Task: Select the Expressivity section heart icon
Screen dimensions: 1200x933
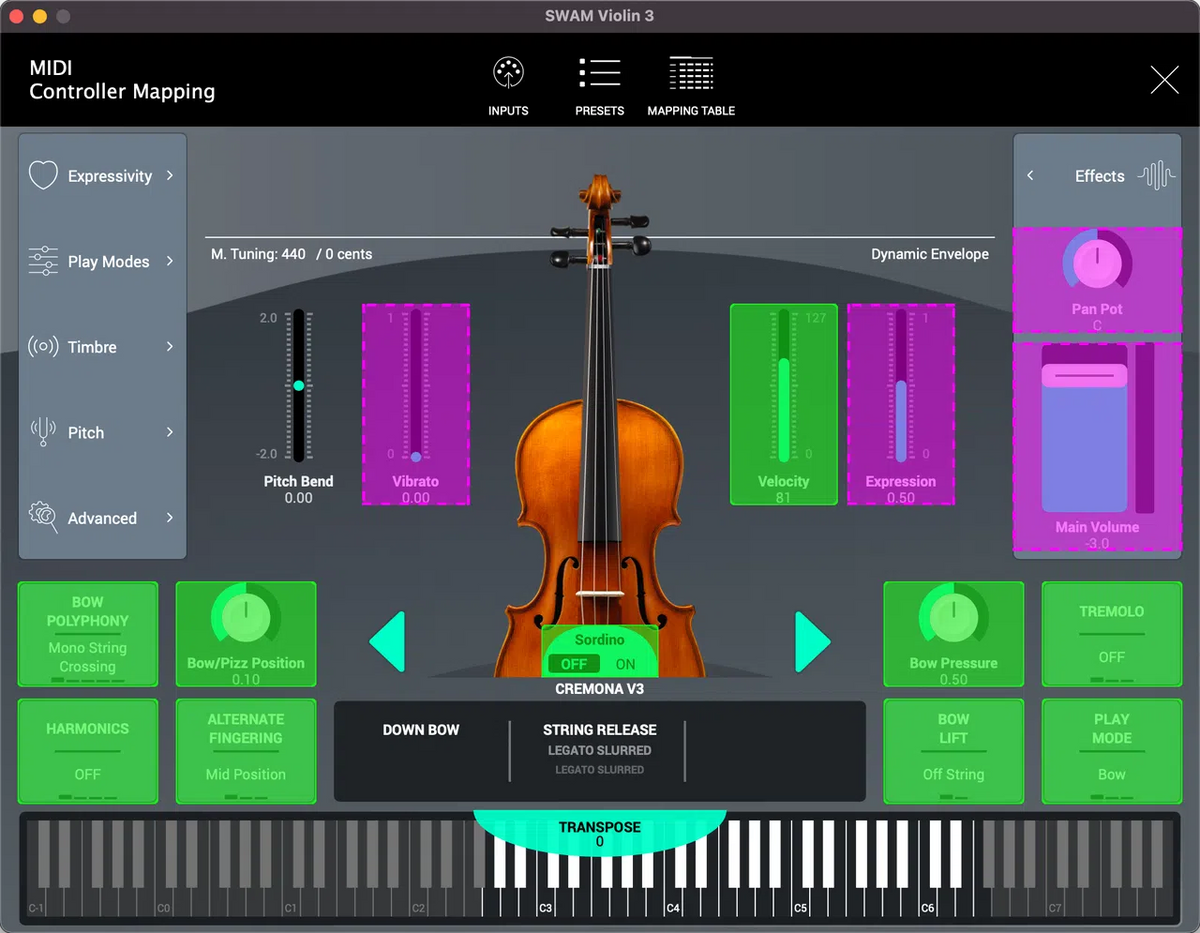Action: [43, 175]
